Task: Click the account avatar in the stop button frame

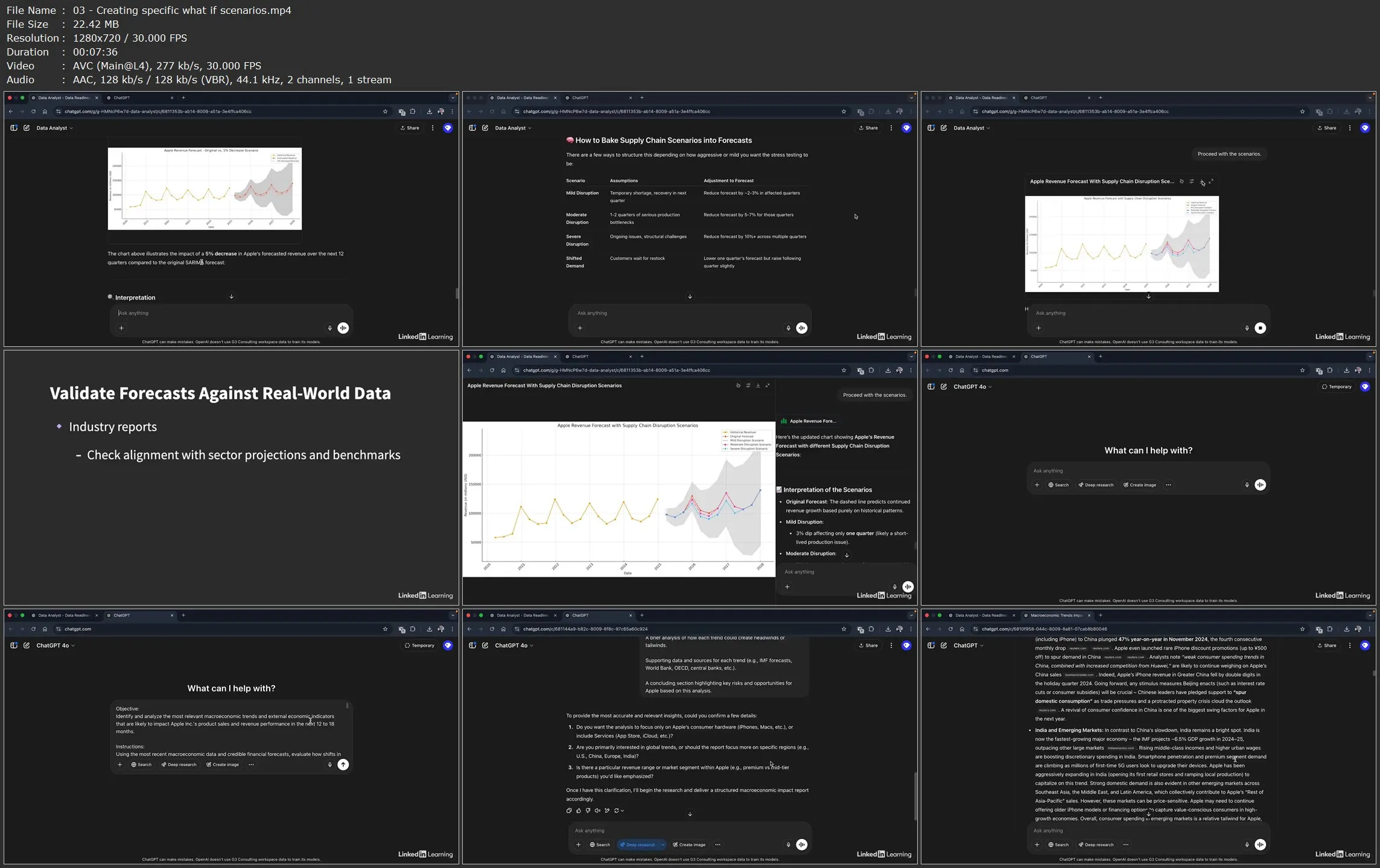Action: 1365,128
